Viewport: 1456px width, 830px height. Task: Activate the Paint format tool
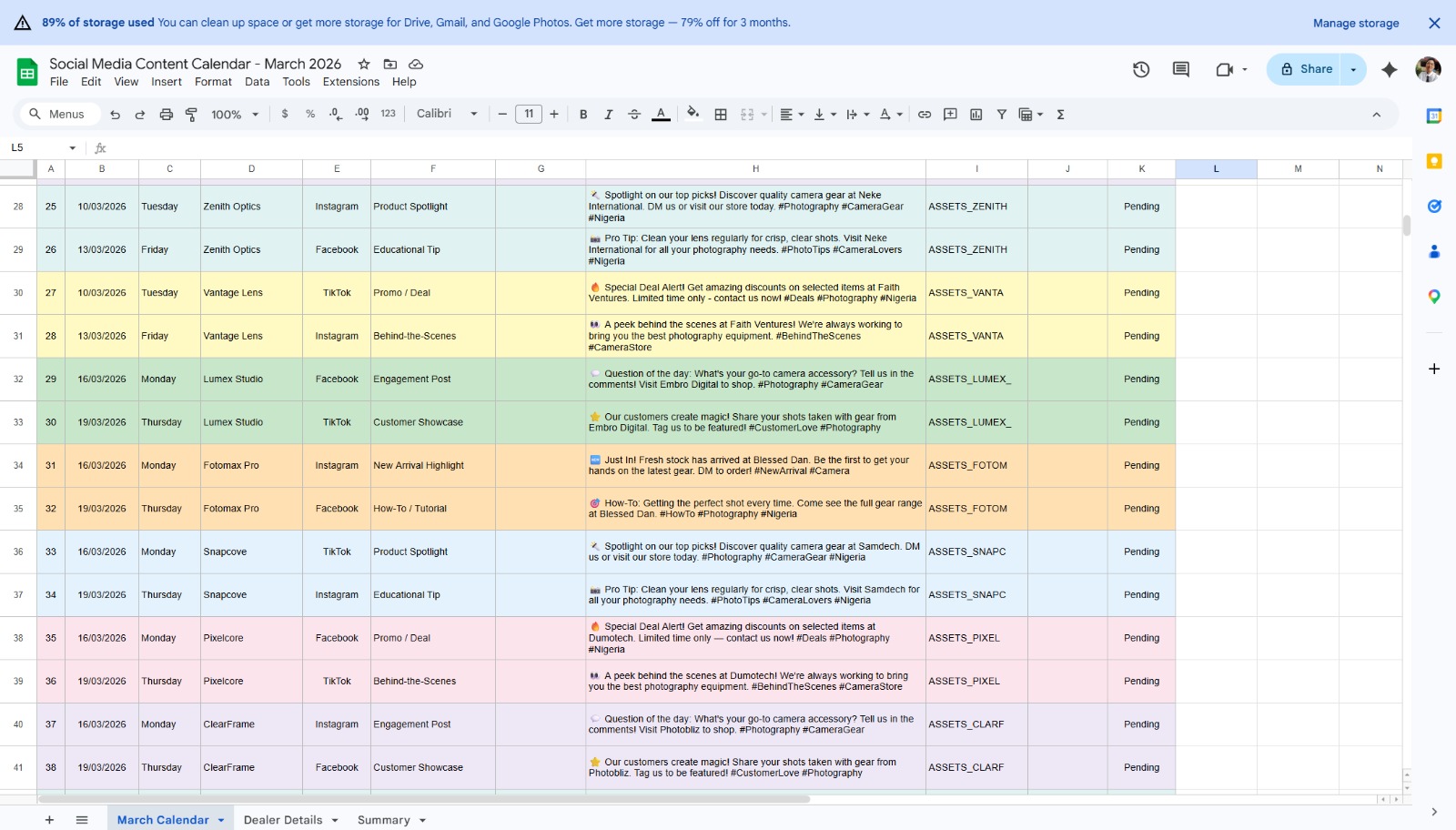pyautogui.click(x=191, y=115)
